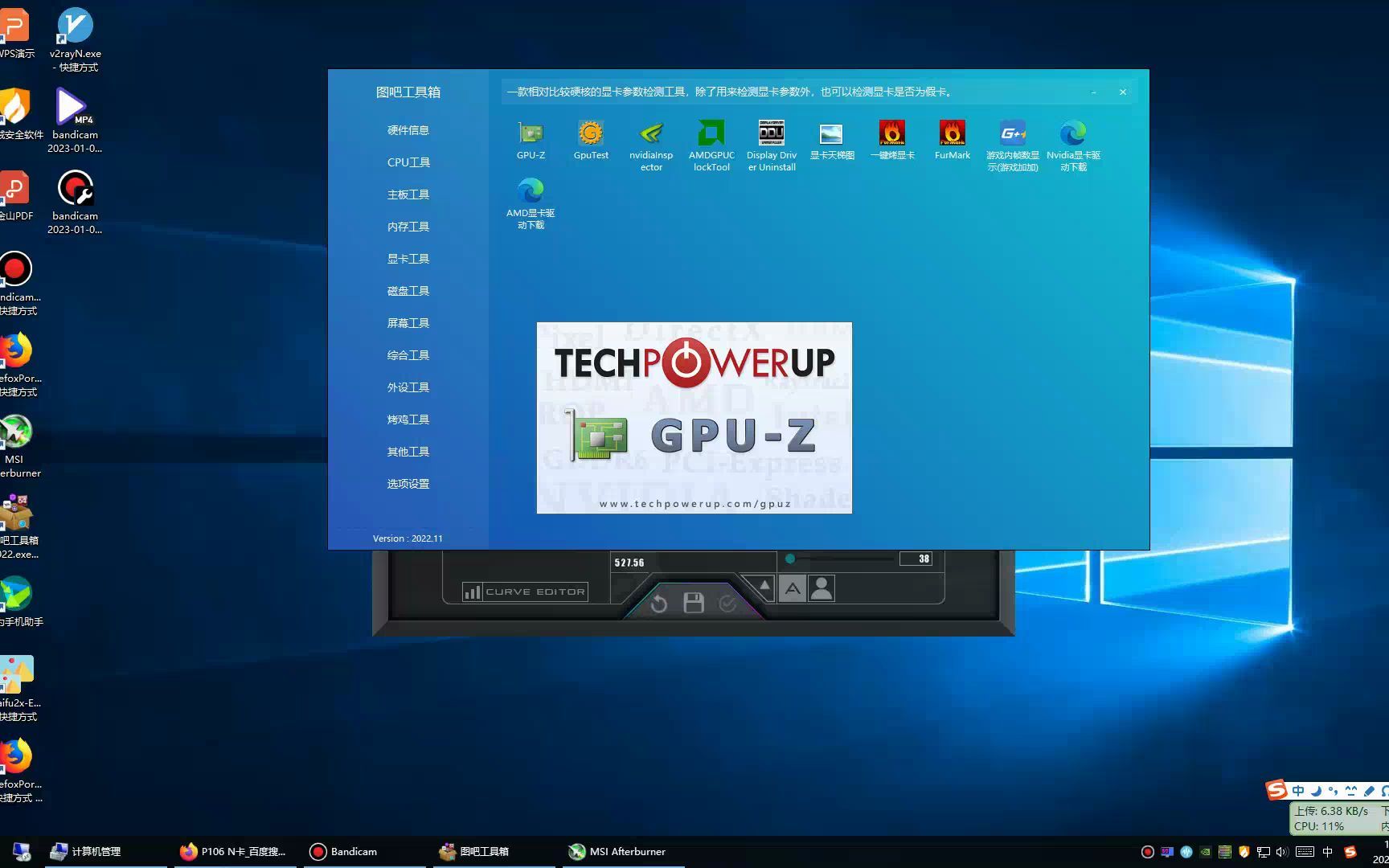Open Display Driver Uninstaller
The height and width of the screenshot is (868, 1389).
(x=772, y=145)
